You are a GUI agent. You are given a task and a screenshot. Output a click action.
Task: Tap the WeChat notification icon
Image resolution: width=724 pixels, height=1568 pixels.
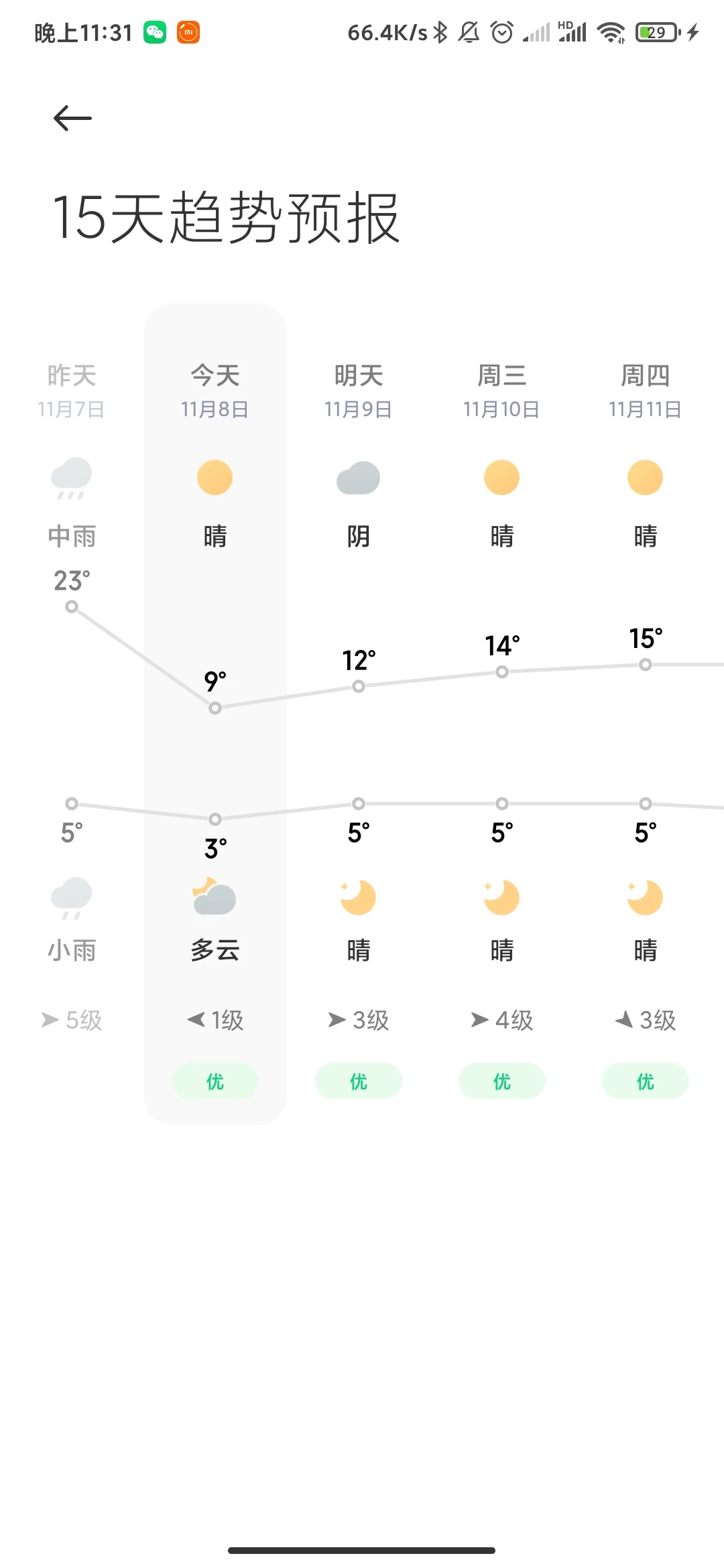point(155,32)
